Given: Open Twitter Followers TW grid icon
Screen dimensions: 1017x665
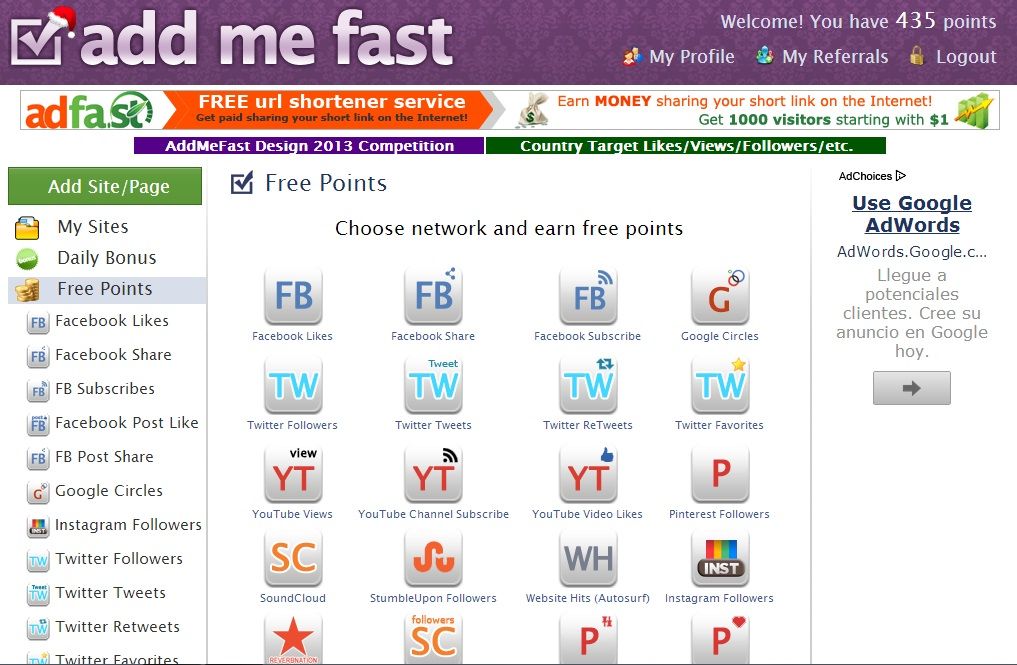Looking at the screenshot, I should [x=293, y=385].
